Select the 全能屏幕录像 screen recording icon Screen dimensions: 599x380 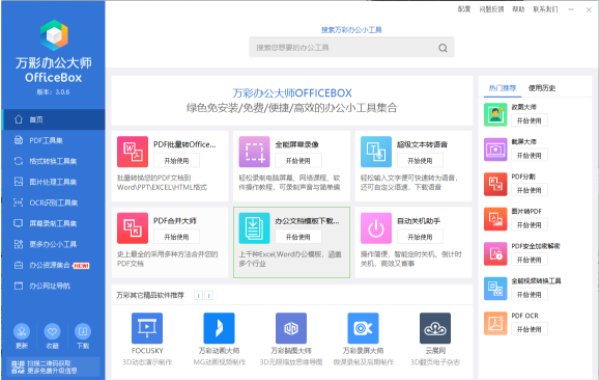254,152
